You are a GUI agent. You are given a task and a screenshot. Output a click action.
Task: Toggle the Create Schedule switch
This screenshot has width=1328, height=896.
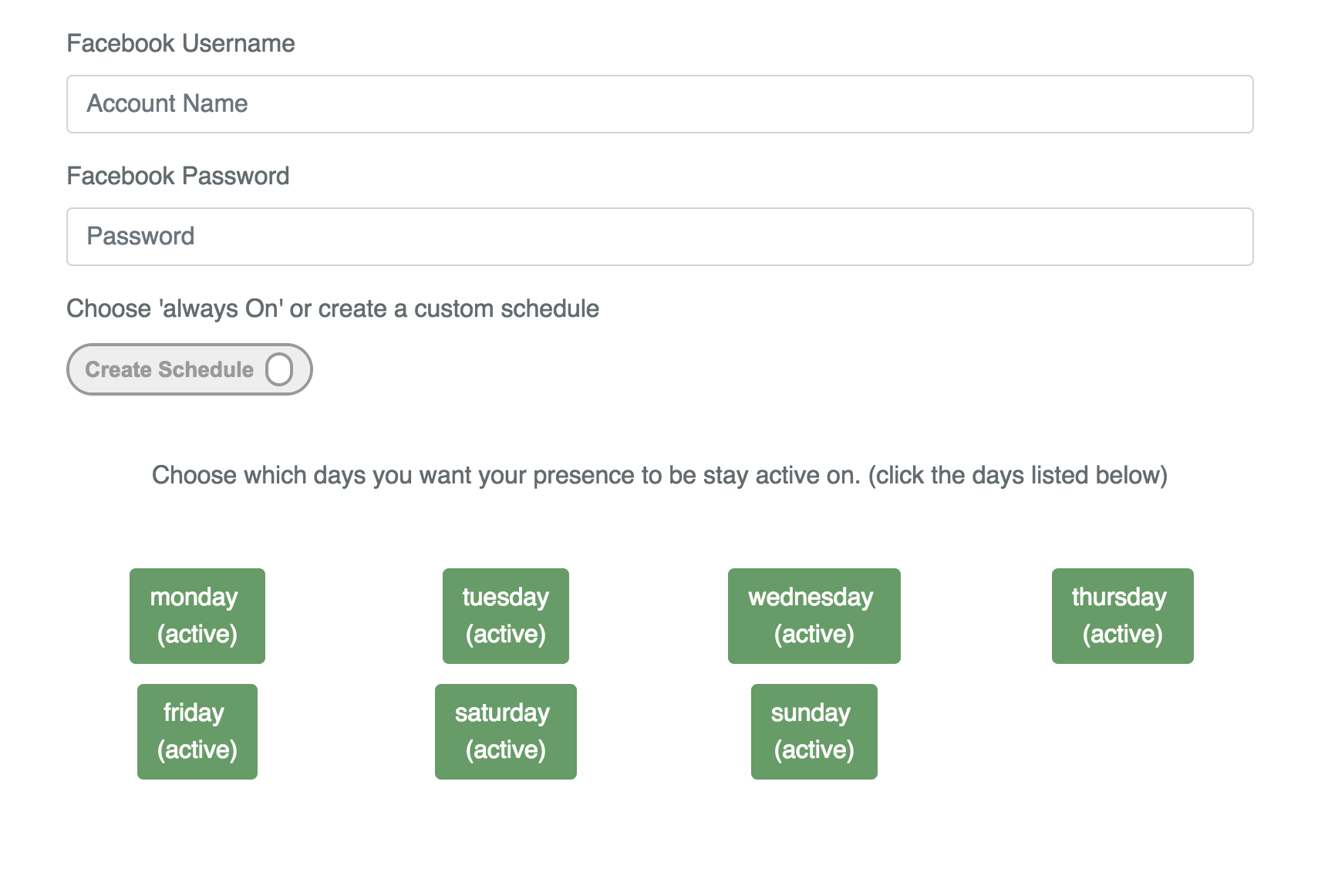(x=189, y=369)
